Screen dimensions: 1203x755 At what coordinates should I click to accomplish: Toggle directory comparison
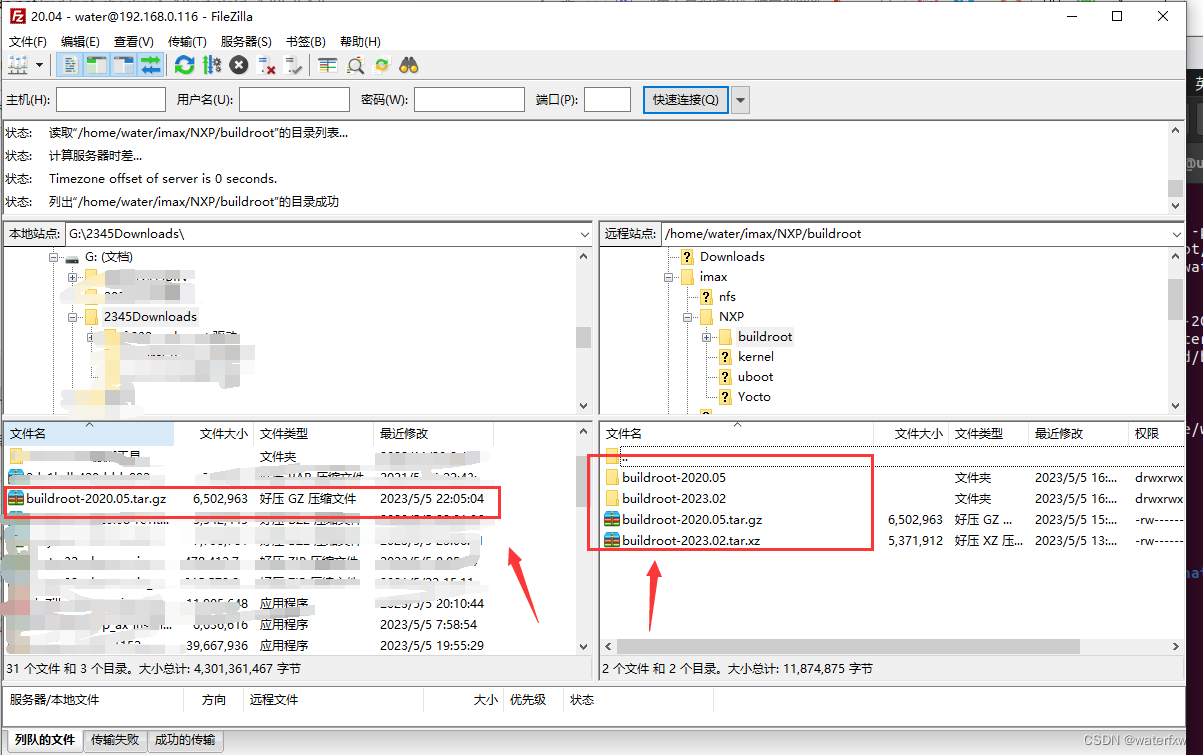(354, 65)
